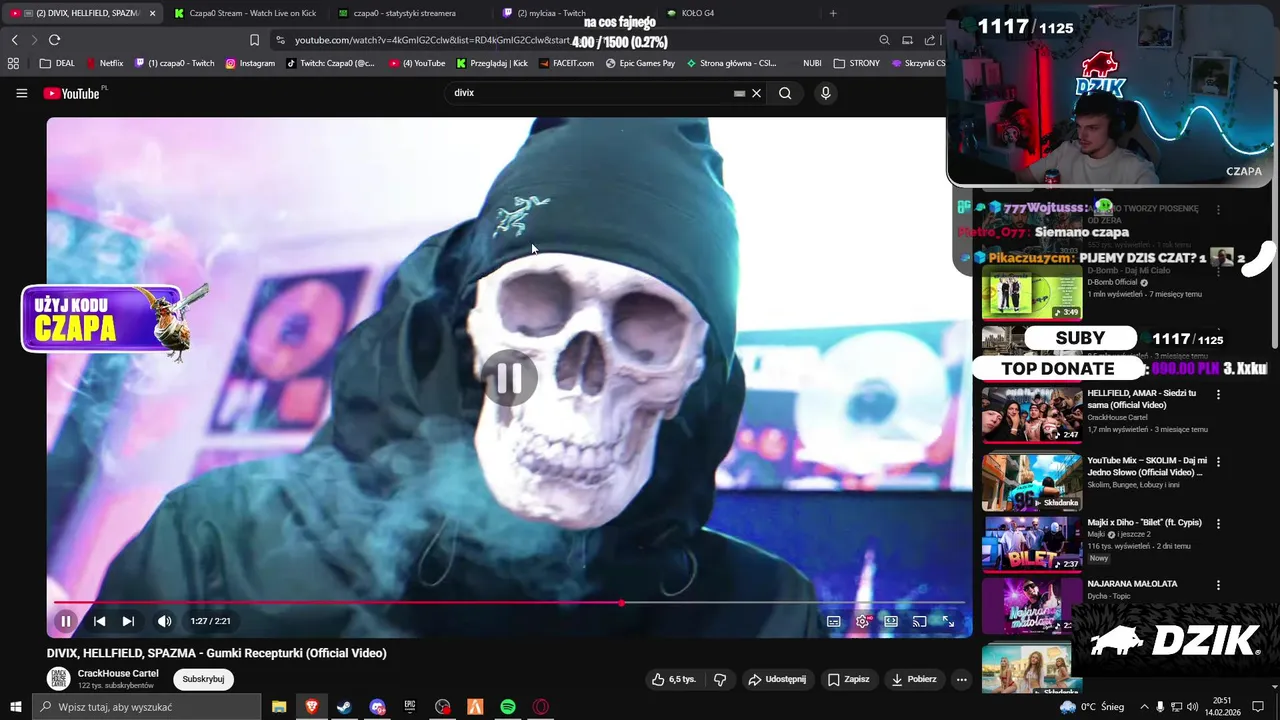Viewport: 1280px width, 720px height.
Task: Open a new browser tab
Action: [833, 13]
